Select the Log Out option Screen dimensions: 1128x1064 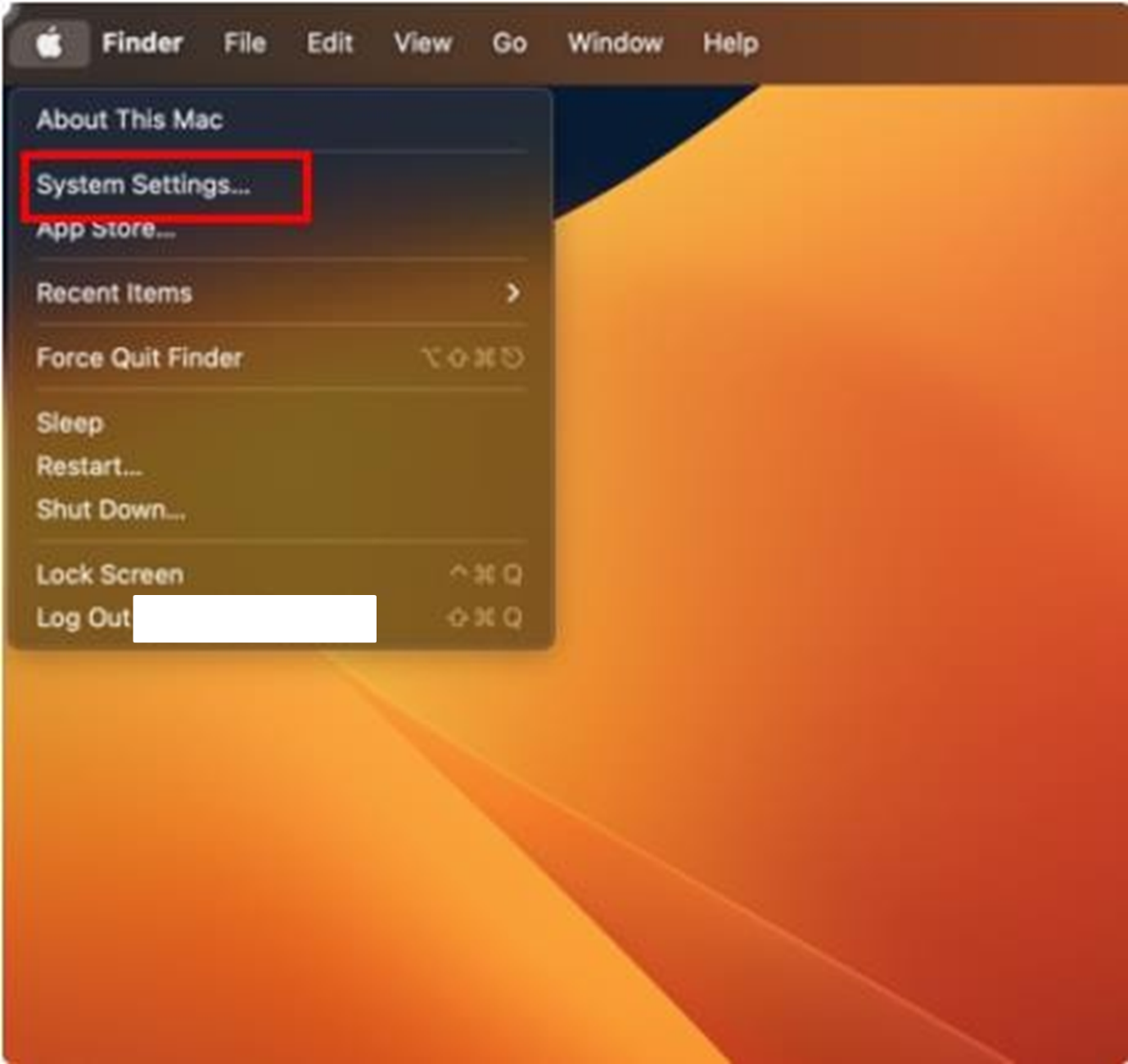(x=82, y=618)
